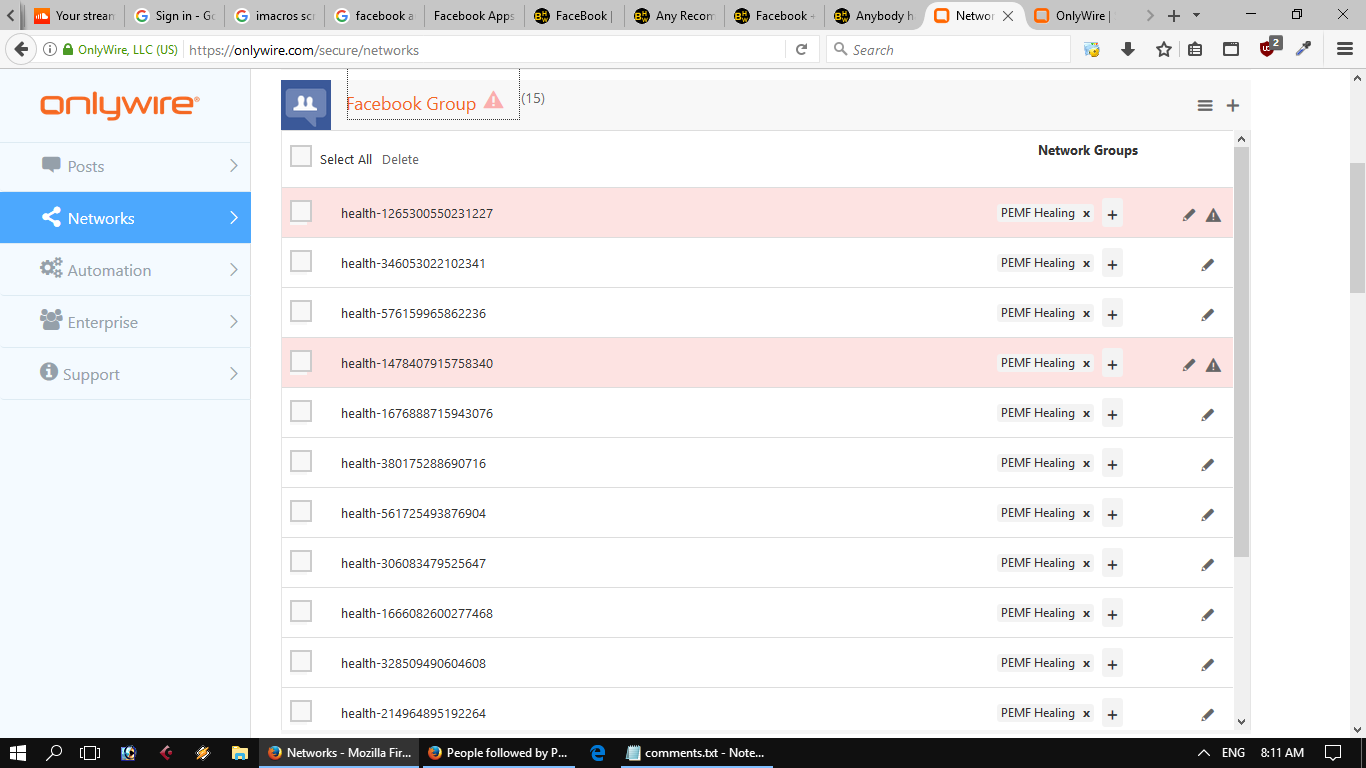Expand the Automation menu chevron

[x=234, y=270]
